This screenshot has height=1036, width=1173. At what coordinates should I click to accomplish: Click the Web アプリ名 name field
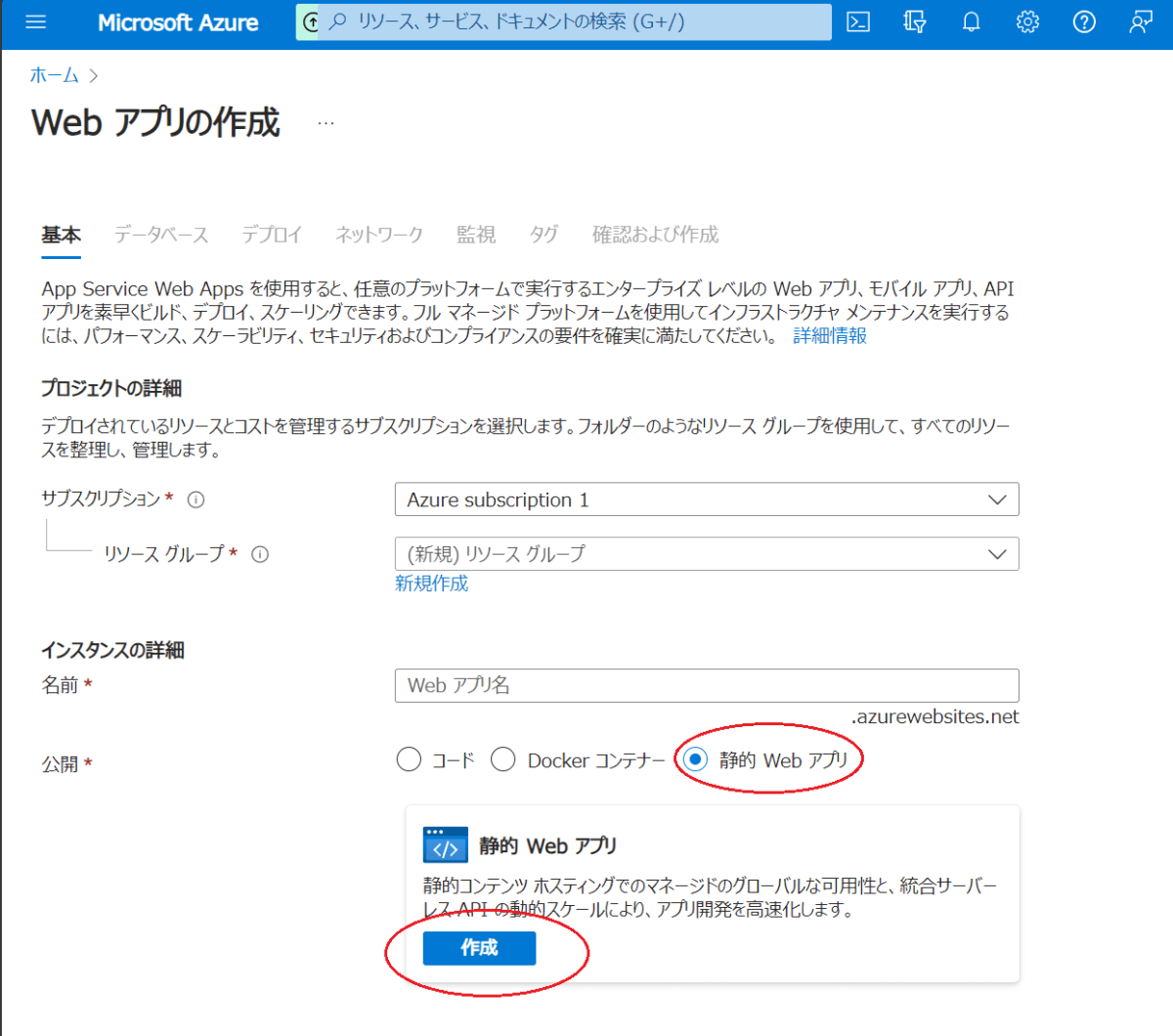(707, 685)
